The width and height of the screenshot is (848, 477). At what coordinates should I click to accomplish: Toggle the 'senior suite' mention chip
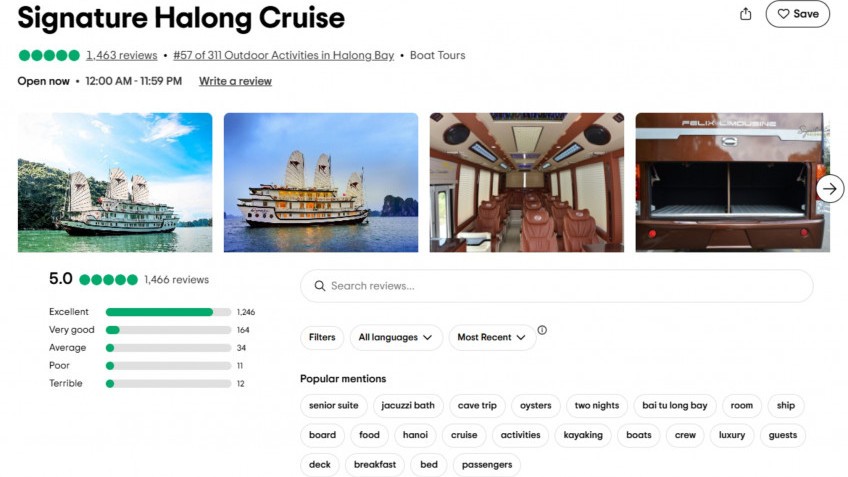coord(334,405)
